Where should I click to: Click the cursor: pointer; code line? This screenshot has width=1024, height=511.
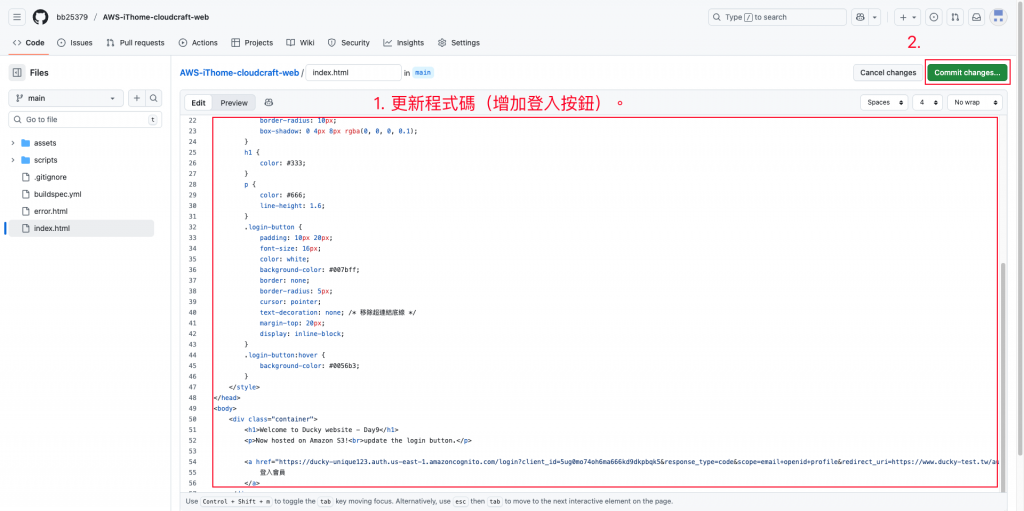[x=290, y=301]
